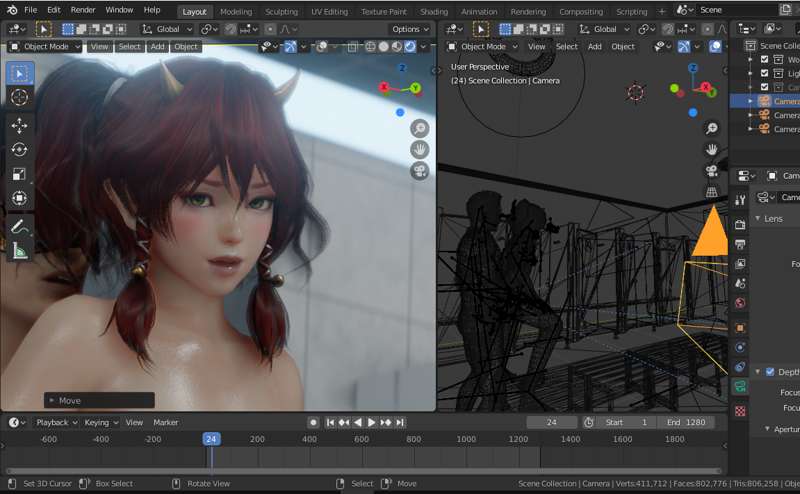Switch to the Modeling workspace tab

[x=236, y=11]
